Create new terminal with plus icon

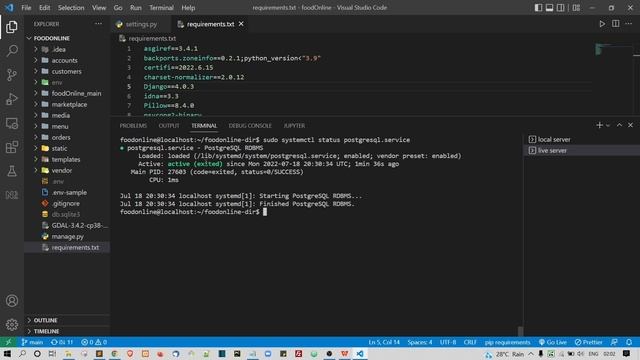(599, 125)
